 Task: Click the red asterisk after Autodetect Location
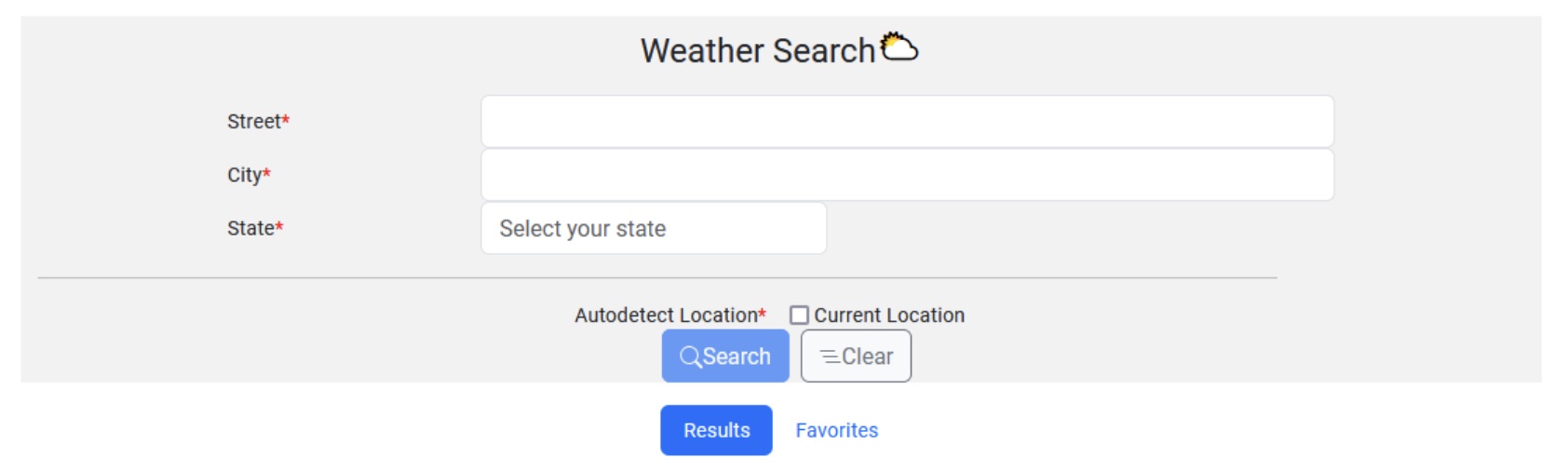(763, 314)
